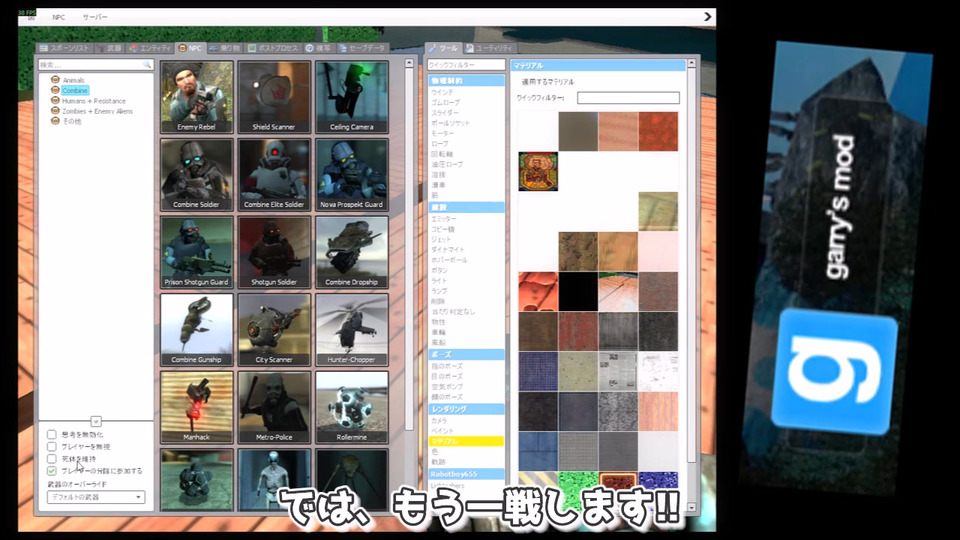Enable the 思考を無効化 checkbox
The height and width of the screenshot is (540, 960).
[x=52, y=435]
